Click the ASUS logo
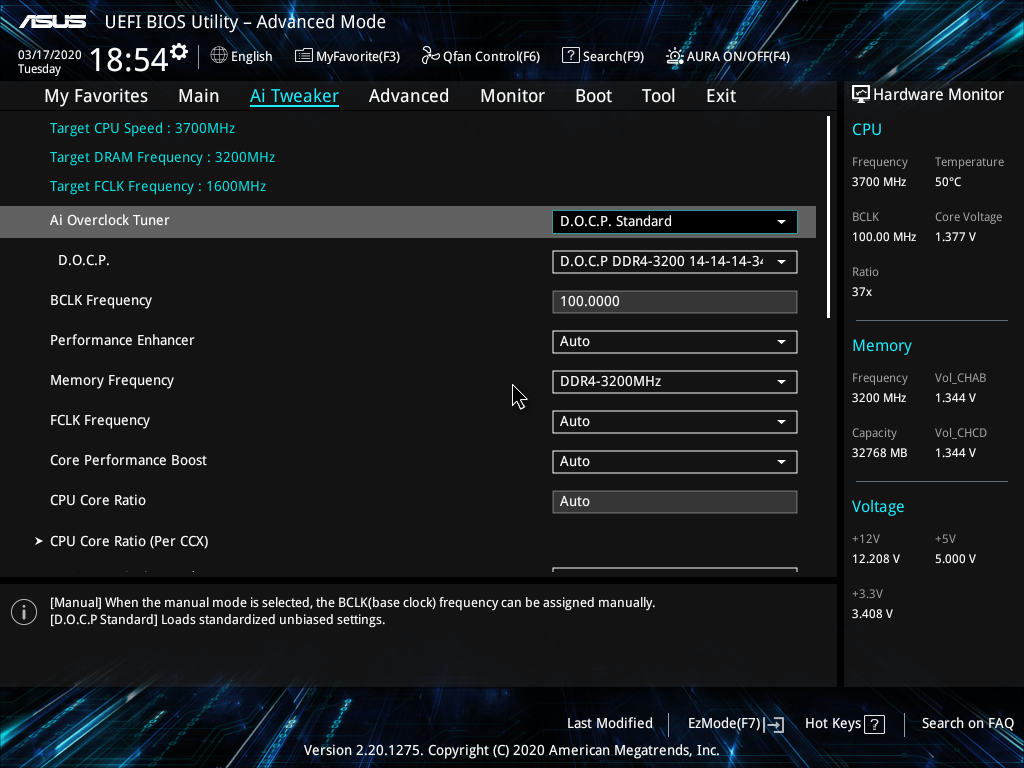 [x=52, y=22]
